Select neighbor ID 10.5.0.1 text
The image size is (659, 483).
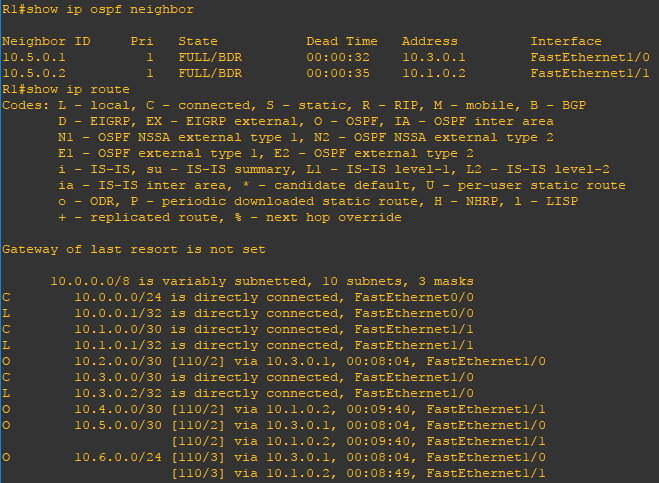point(34,57)
